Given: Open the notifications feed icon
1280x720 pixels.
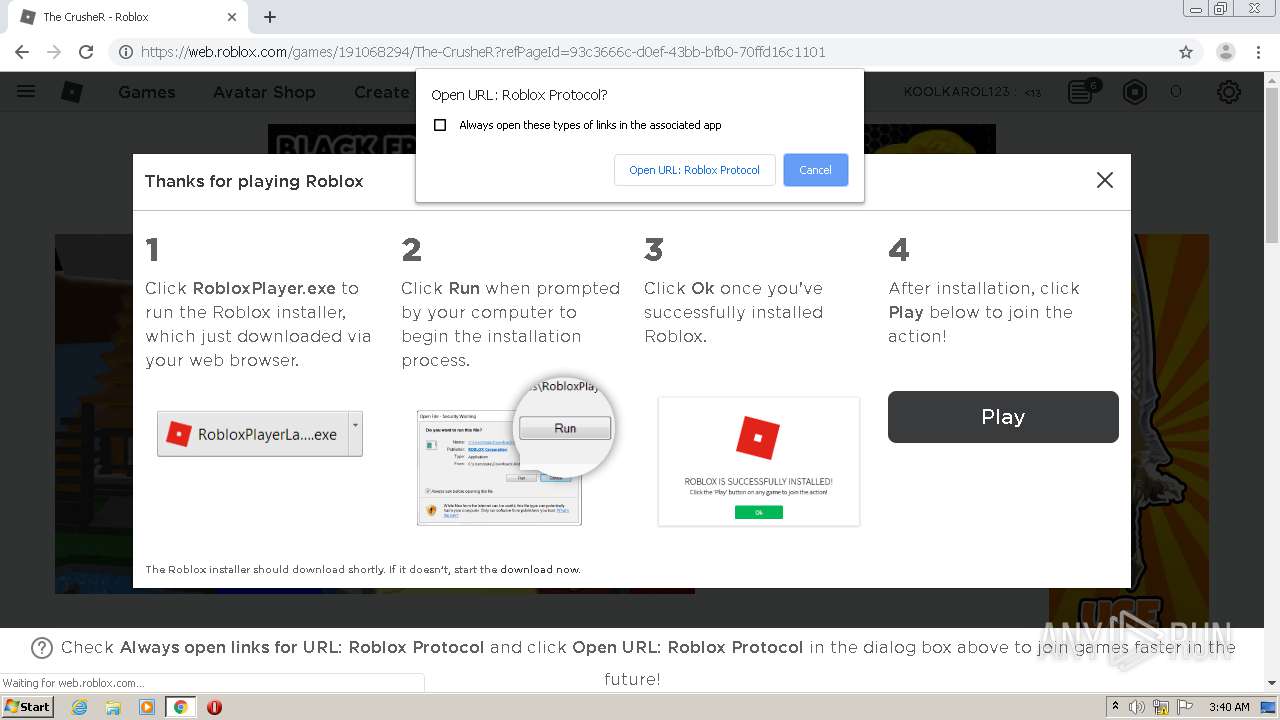Looking at the screenshot, I should (1082, 92).
